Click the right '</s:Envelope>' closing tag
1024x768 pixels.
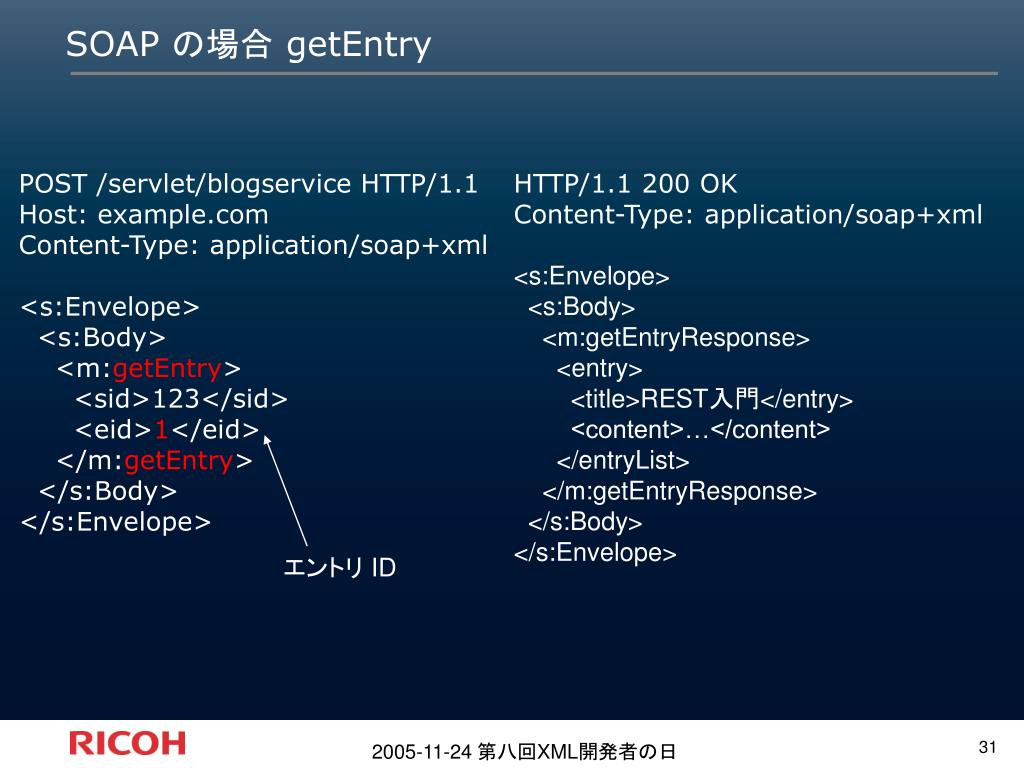pyautogui.click(x=595, y=553)
